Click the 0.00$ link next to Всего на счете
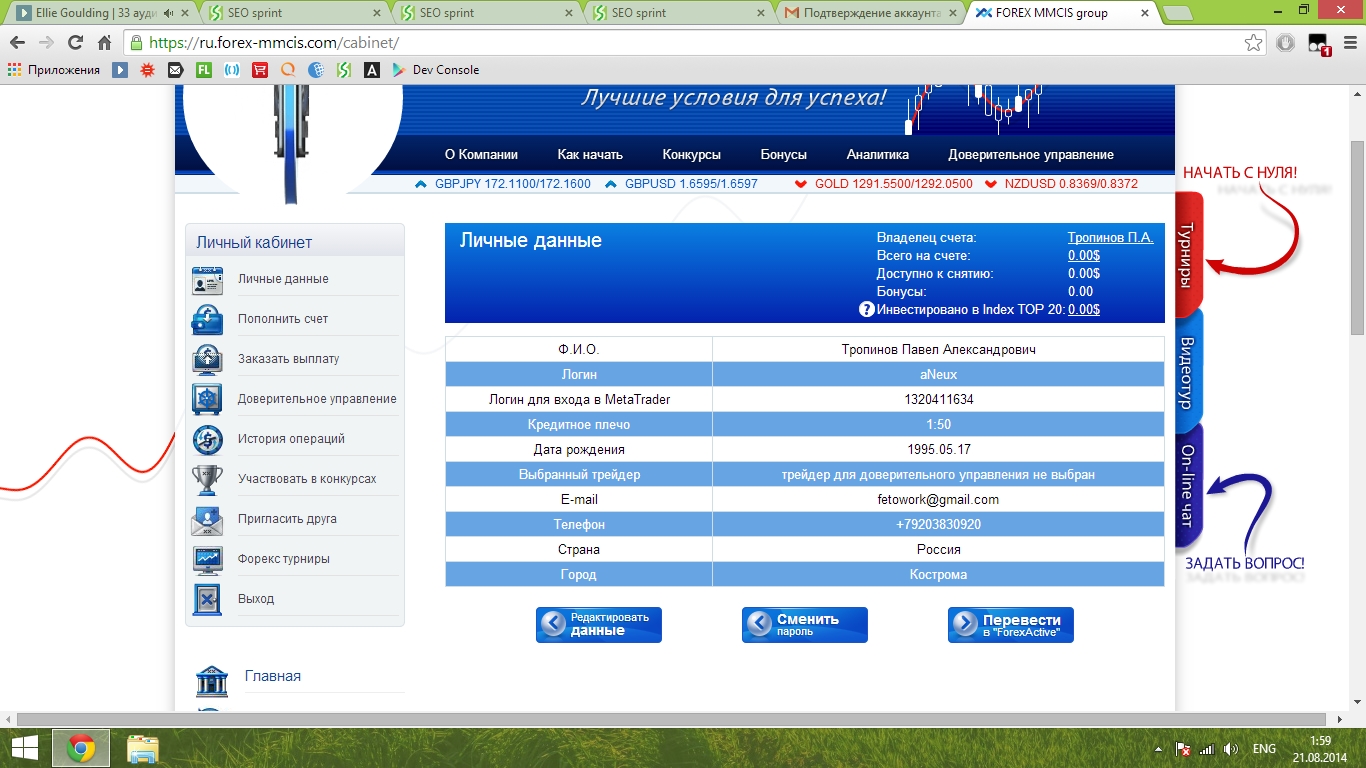The width and height of the screenshot is (1366, 768). (x=1084, y=256)
